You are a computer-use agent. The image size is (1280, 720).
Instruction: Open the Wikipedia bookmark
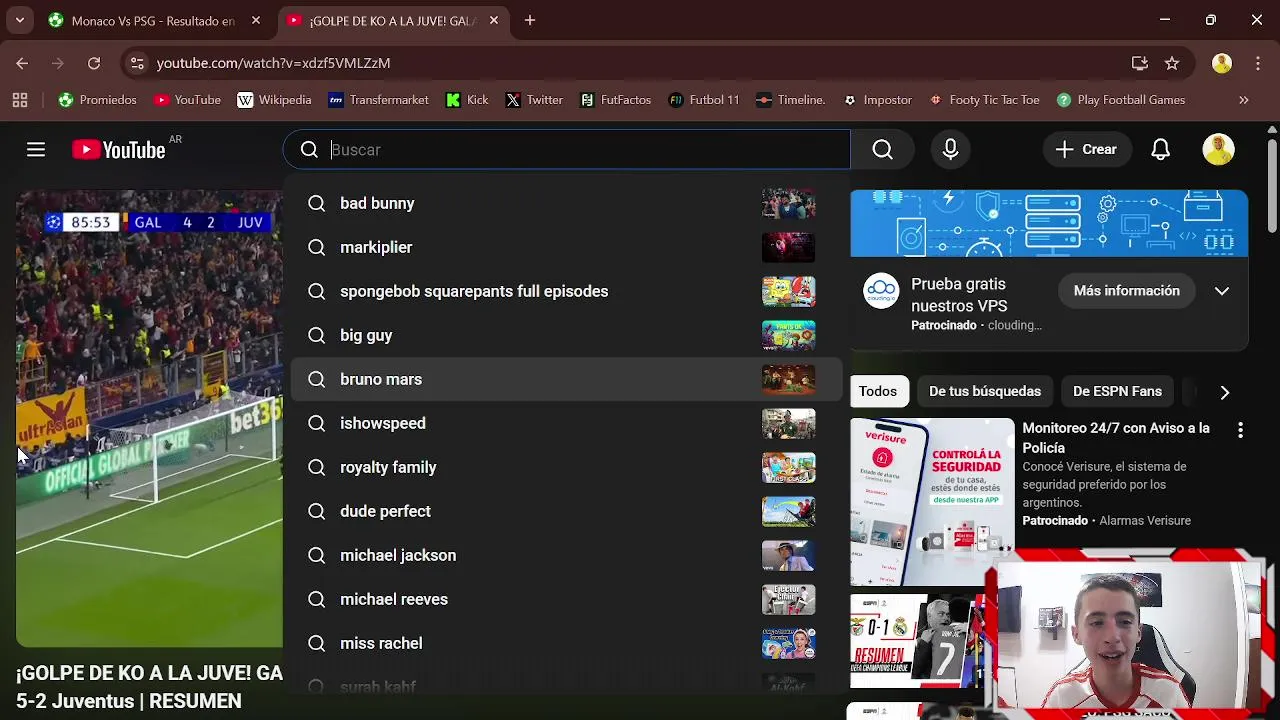tap(274, 100)
